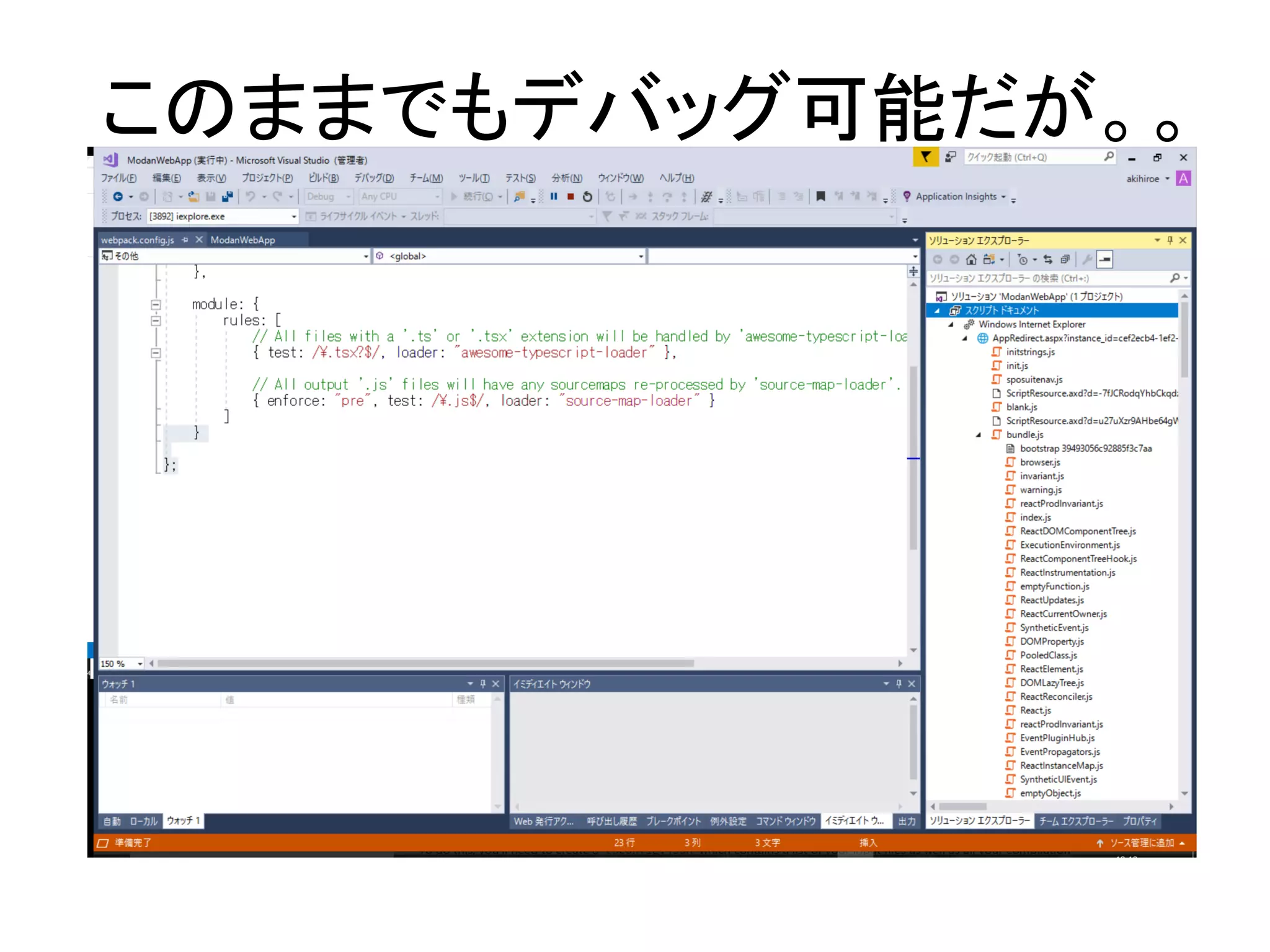Toggle the bookmark icon in toolbar
Image resolution: width=1270 pixels, height=952 pixels.
tap(820, 196)
